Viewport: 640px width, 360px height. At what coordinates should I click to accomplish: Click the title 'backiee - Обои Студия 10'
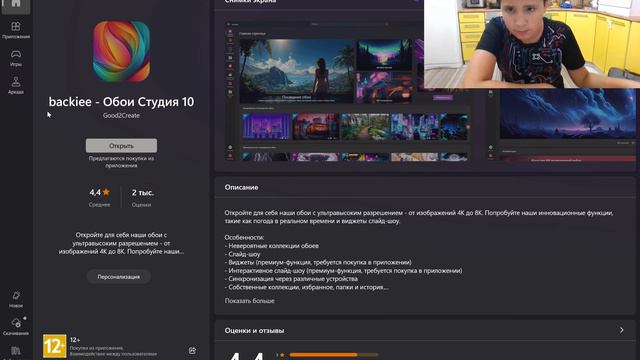[x=121, y=102]
